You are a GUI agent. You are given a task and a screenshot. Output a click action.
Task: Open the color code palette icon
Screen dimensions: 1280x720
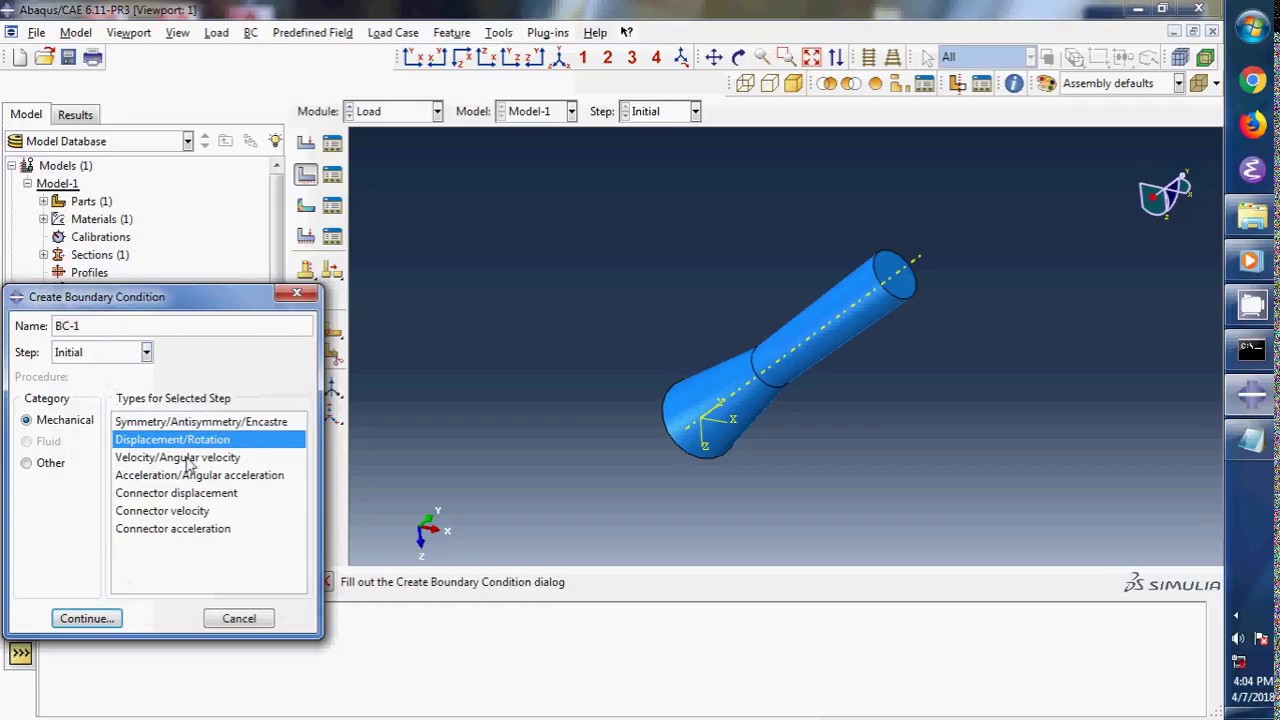coord(1046,84)
